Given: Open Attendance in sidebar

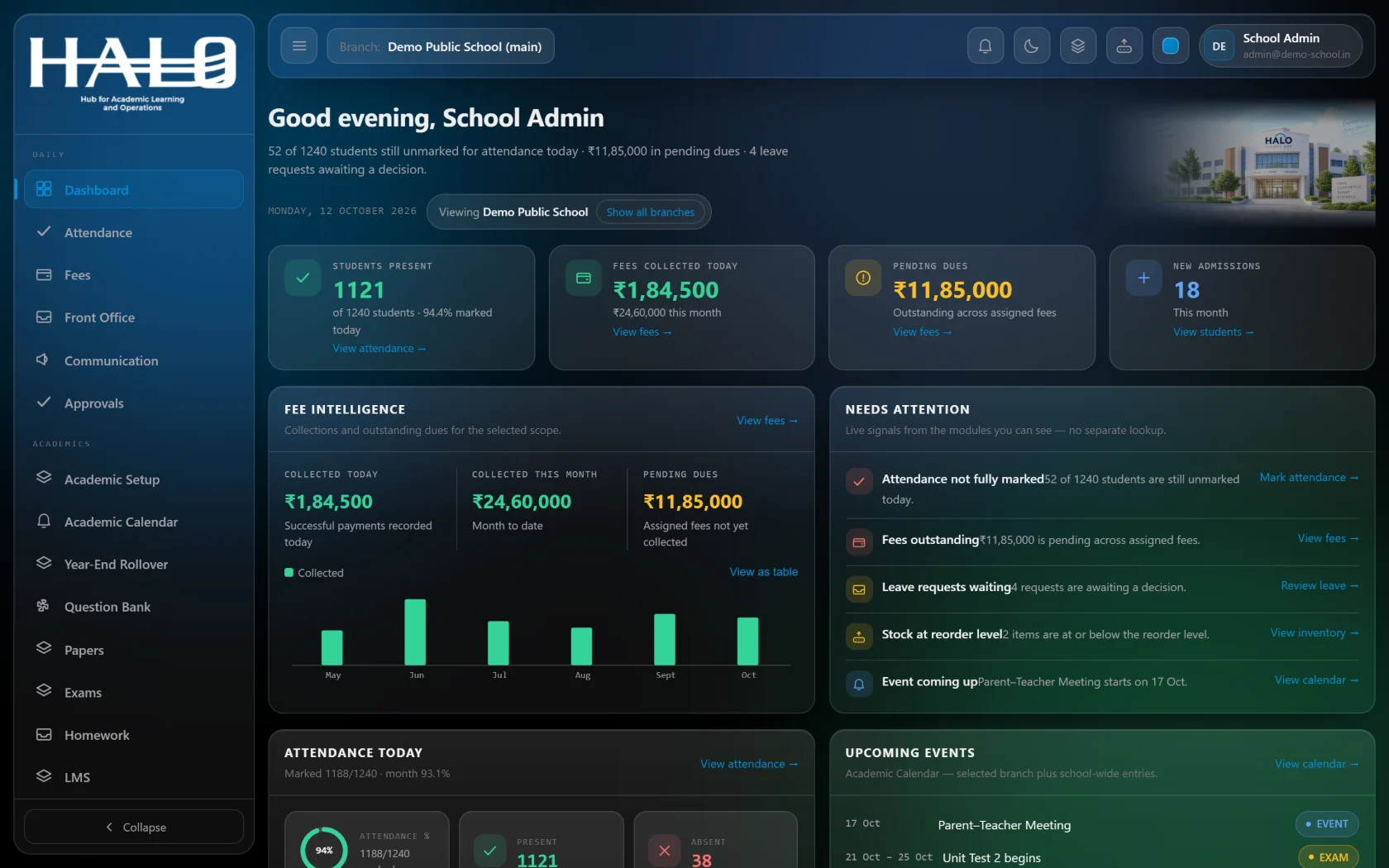Looking at the screenshot, I should click(134, 232).
